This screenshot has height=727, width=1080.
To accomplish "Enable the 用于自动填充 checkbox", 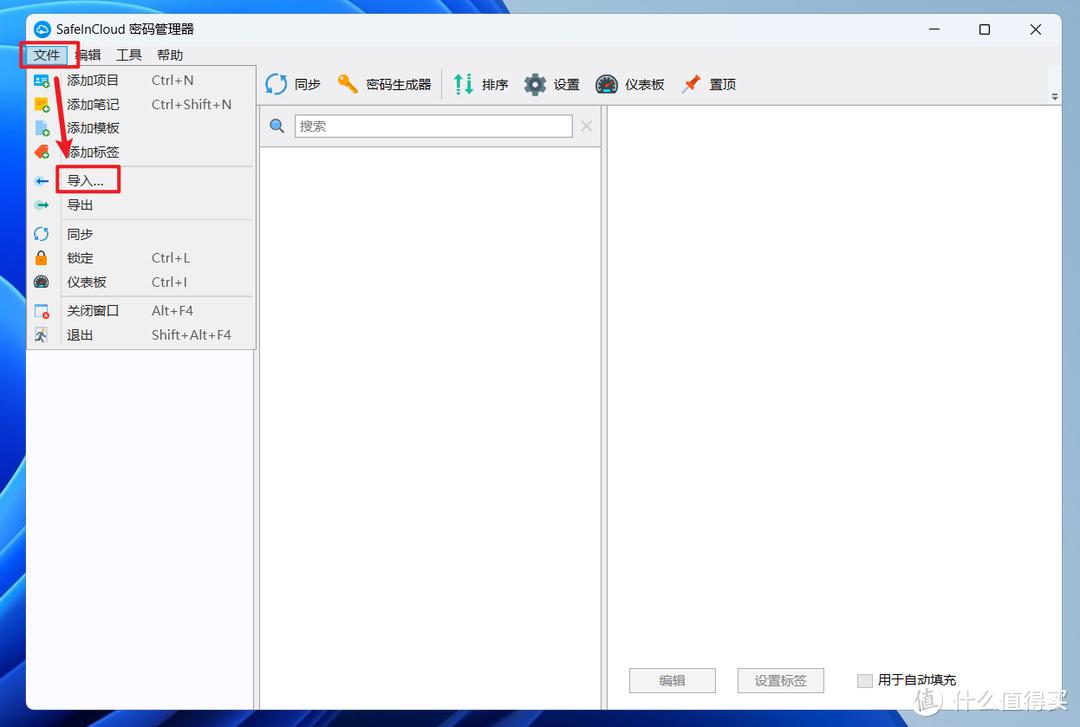I will [865, 681].
